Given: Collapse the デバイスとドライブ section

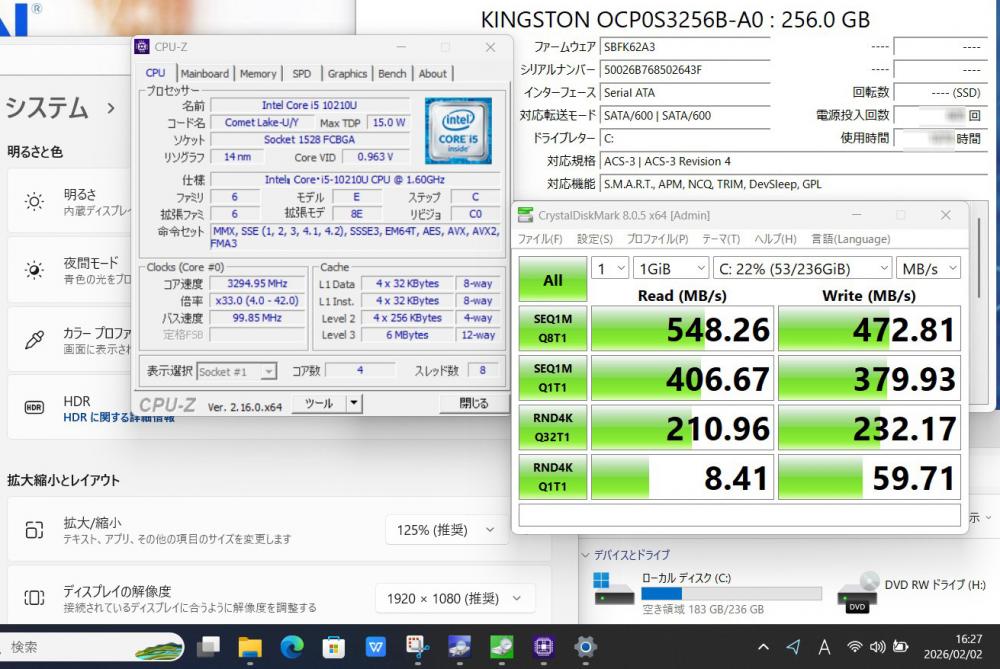Looking at the screenshot, I should (585, 555).
